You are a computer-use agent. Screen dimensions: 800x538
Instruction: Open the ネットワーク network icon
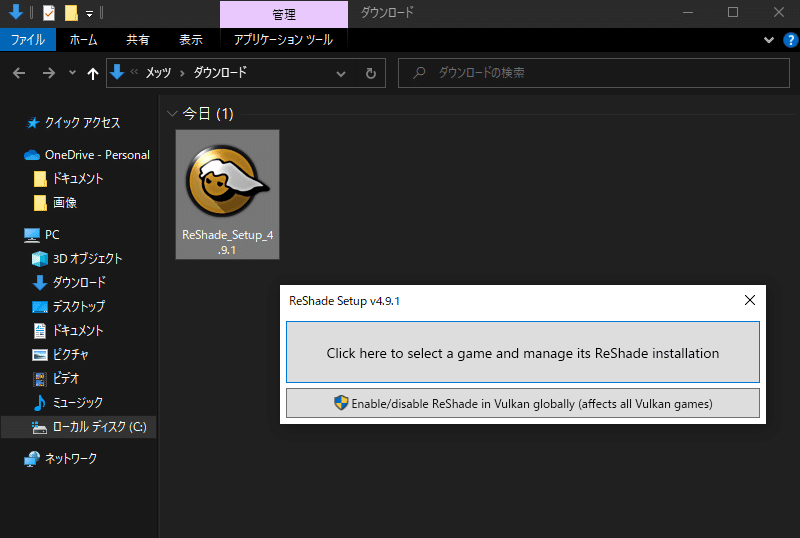[32, 459]
